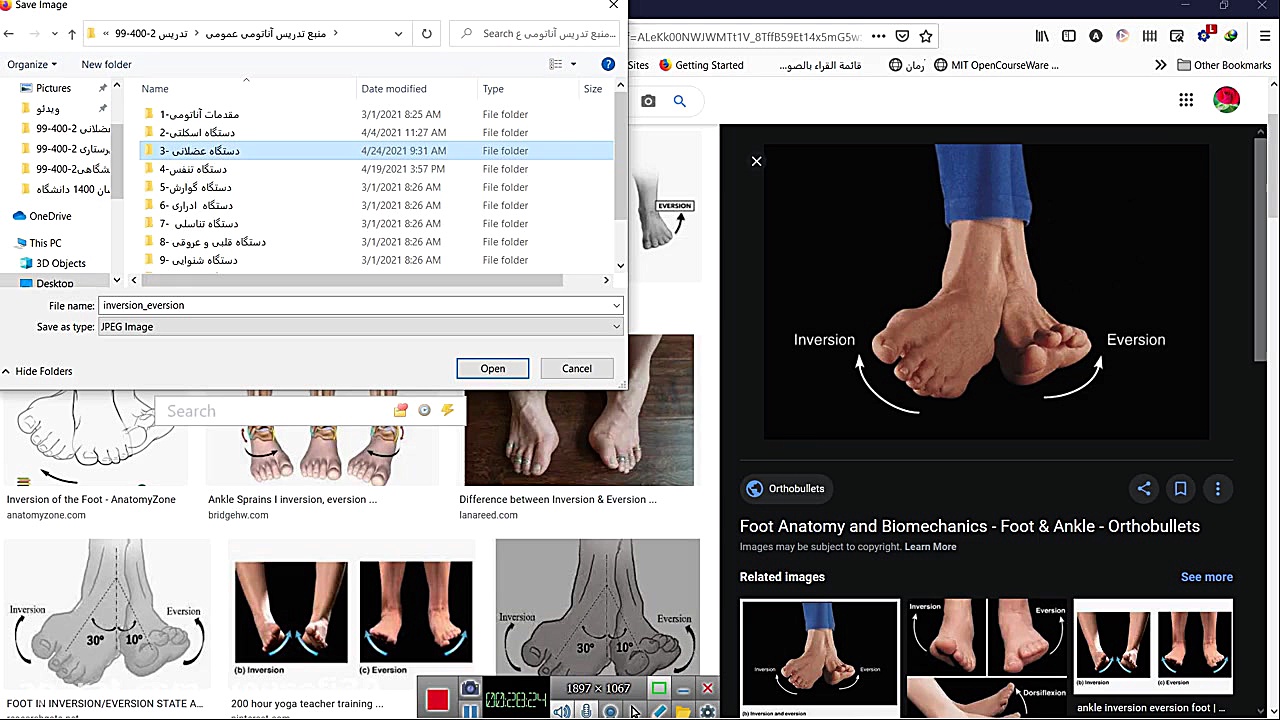Close the image preview panel
The width and height of the screenshot is (1280, 720).
pyautogui.click(x=757, y=161)
